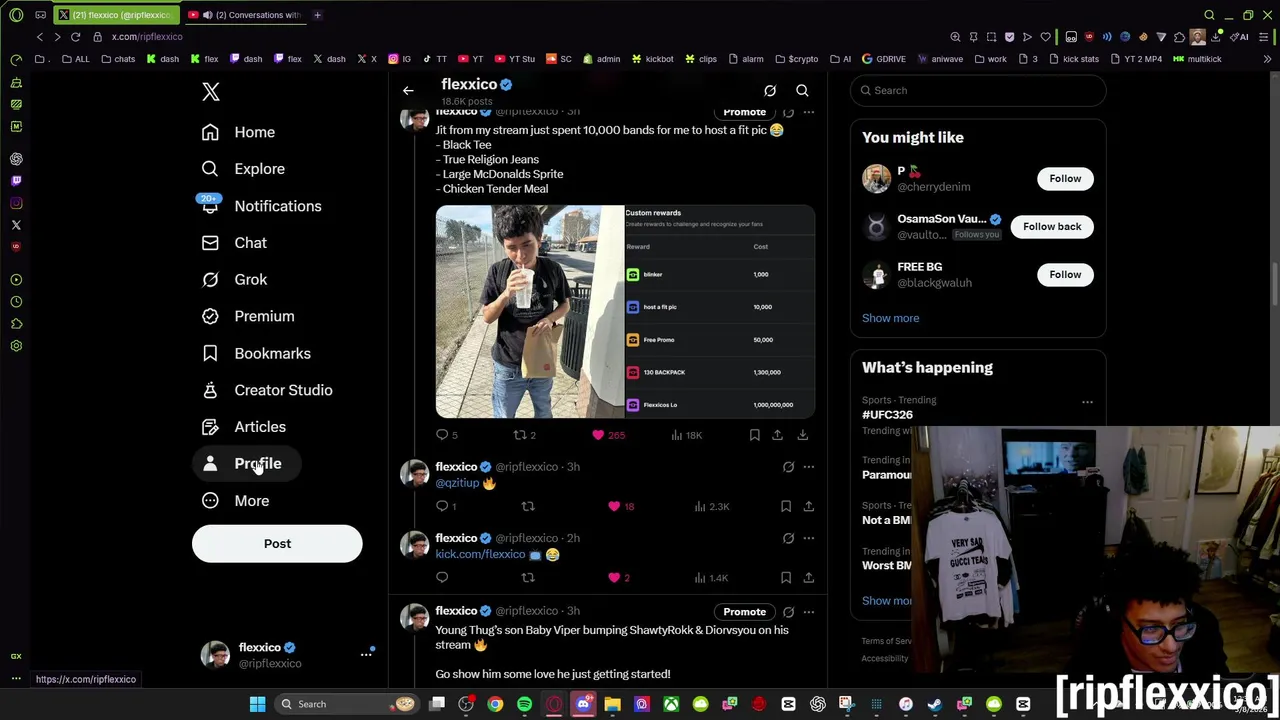The width and height of the screenshot is (1280, 720).
Task: Click the Grok icon in profile header
Action: tap(770, 91)
